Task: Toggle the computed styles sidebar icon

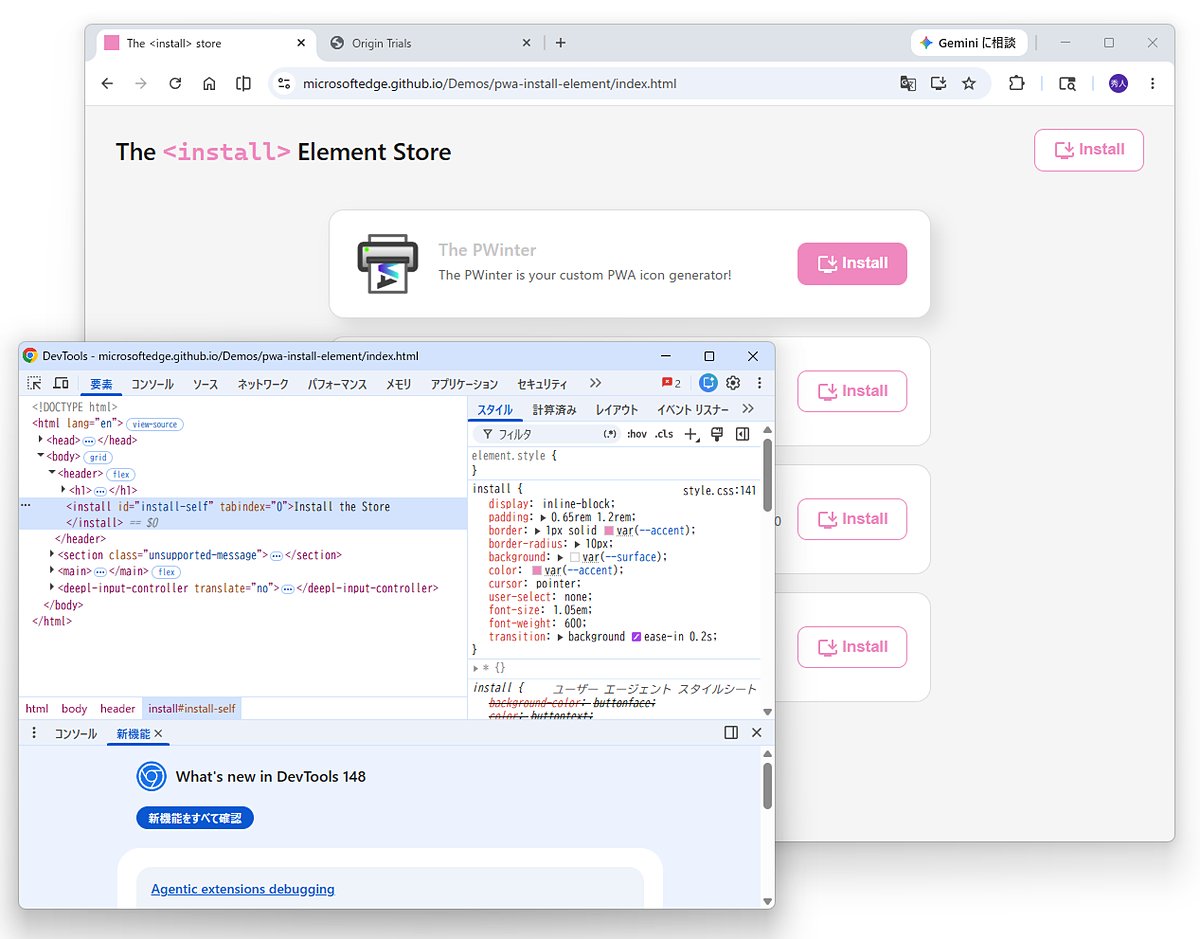Action: [x=742, y=434]
